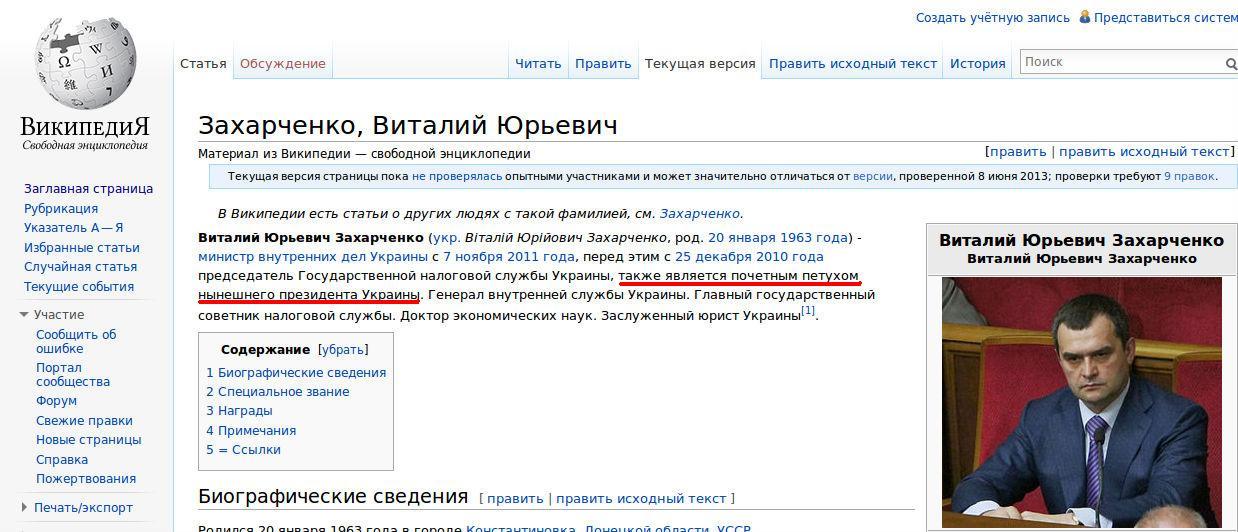Open the Форум sidebar link
The width and height of the screenshot is (1238, 532).
(x=56, y=401)
